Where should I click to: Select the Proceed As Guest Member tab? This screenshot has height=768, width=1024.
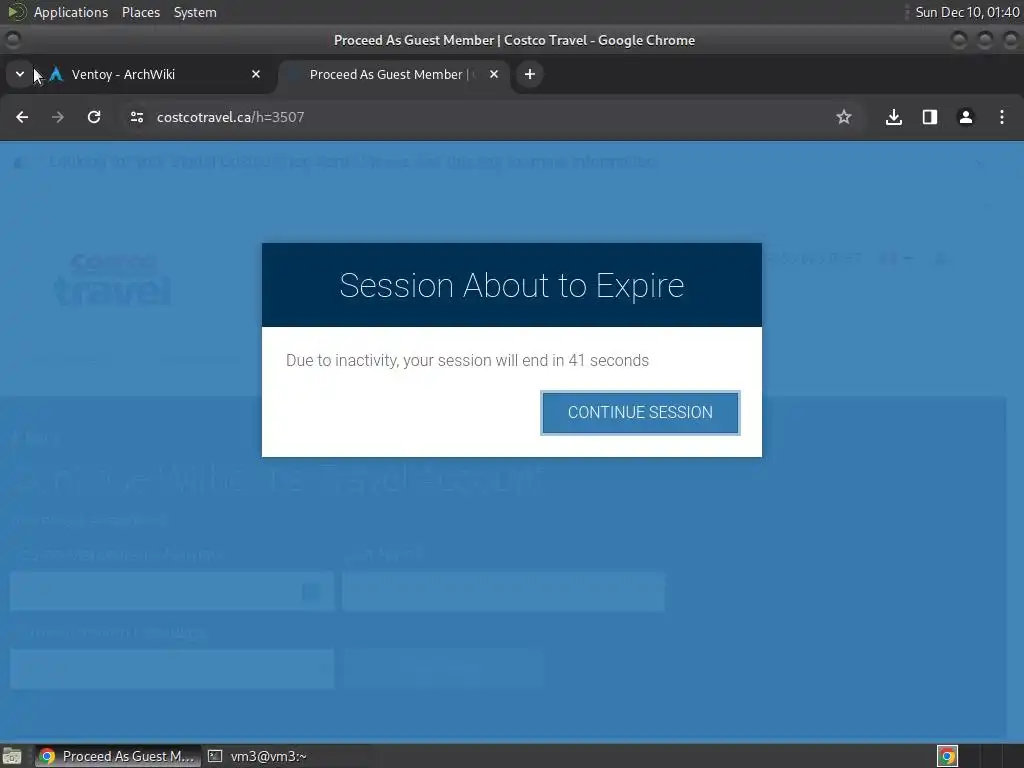point(394,74)
